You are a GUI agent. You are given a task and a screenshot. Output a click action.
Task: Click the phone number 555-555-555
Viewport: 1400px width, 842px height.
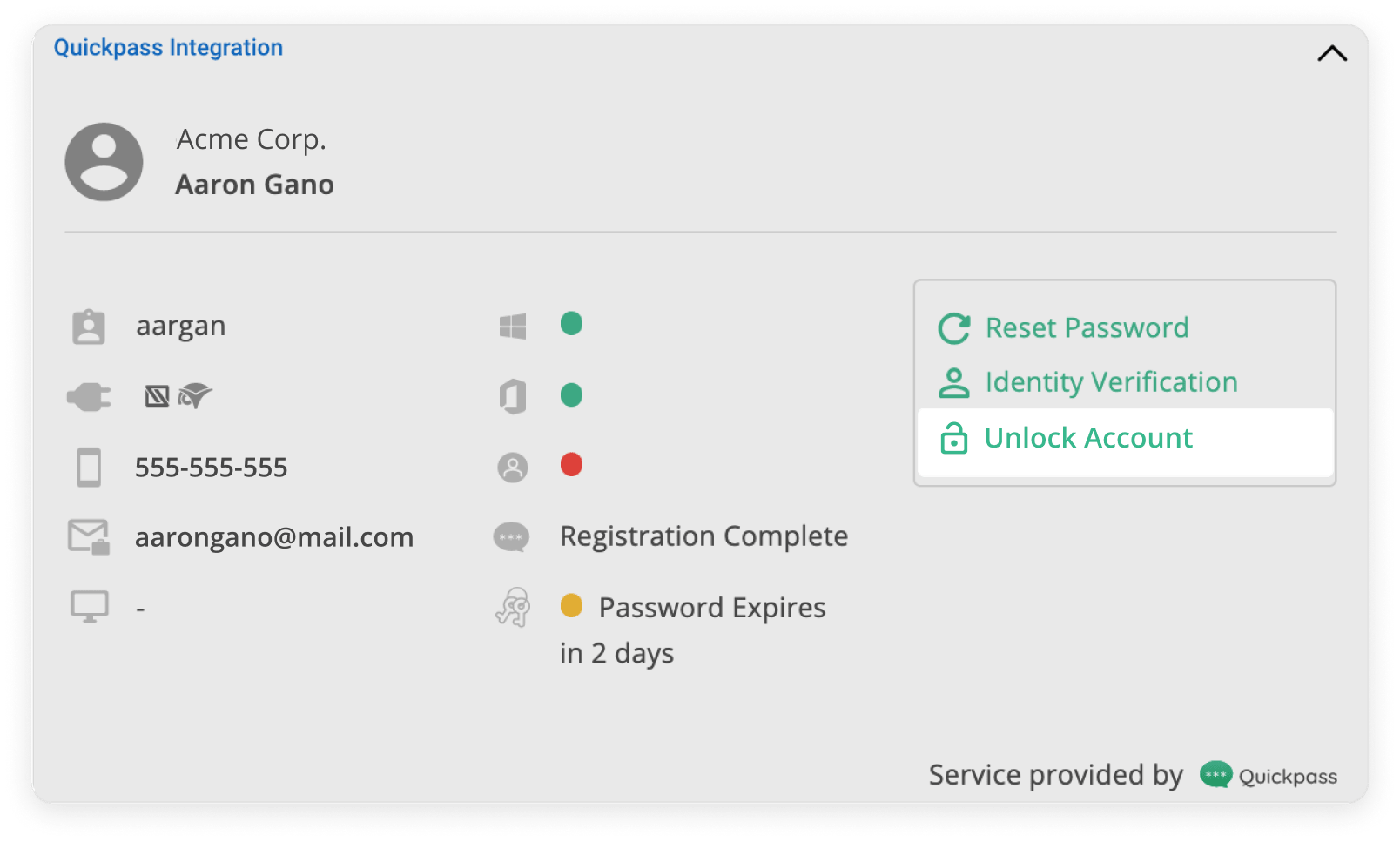(x=211, y=468)
